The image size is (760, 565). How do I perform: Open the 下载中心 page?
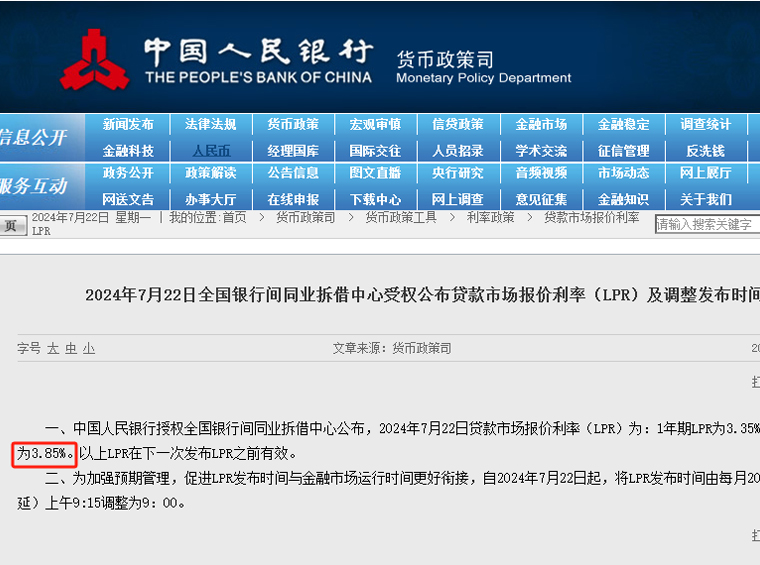[x=375, y=199]
